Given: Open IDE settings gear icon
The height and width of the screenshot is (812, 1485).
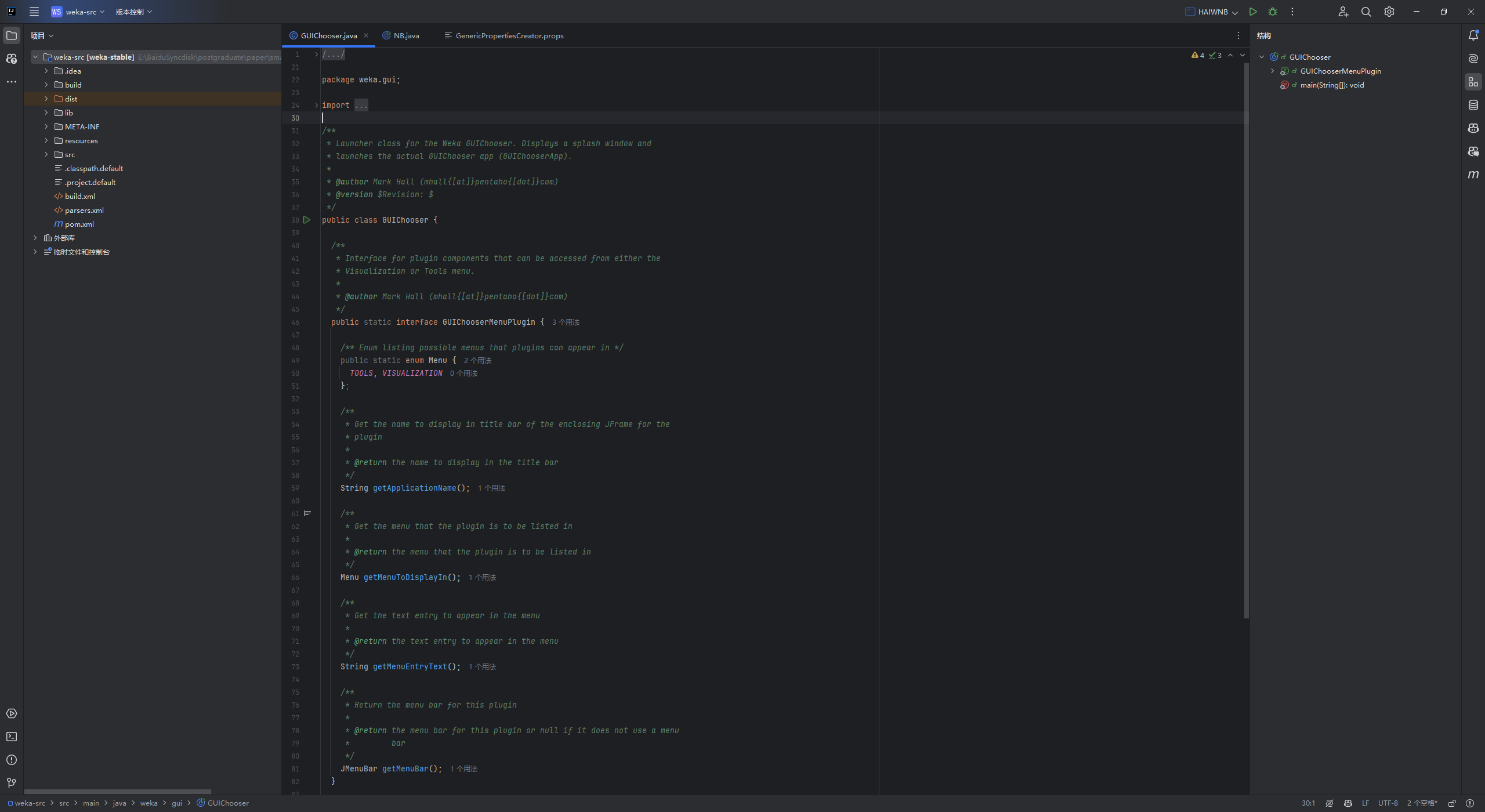Looking at the screenshot, I should (1389, 12).
